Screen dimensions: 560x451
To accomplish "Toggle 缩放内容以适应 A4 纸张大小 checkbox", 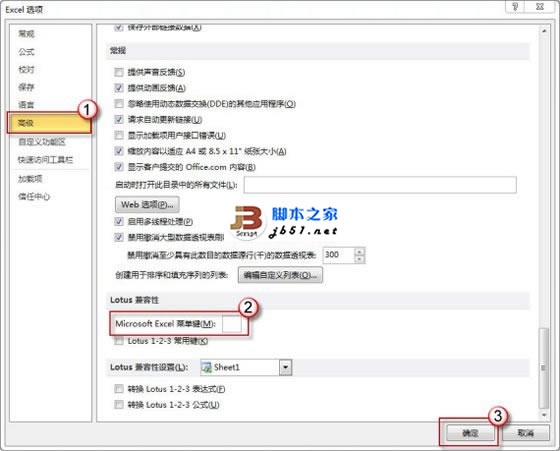I will tap(119, 151).
